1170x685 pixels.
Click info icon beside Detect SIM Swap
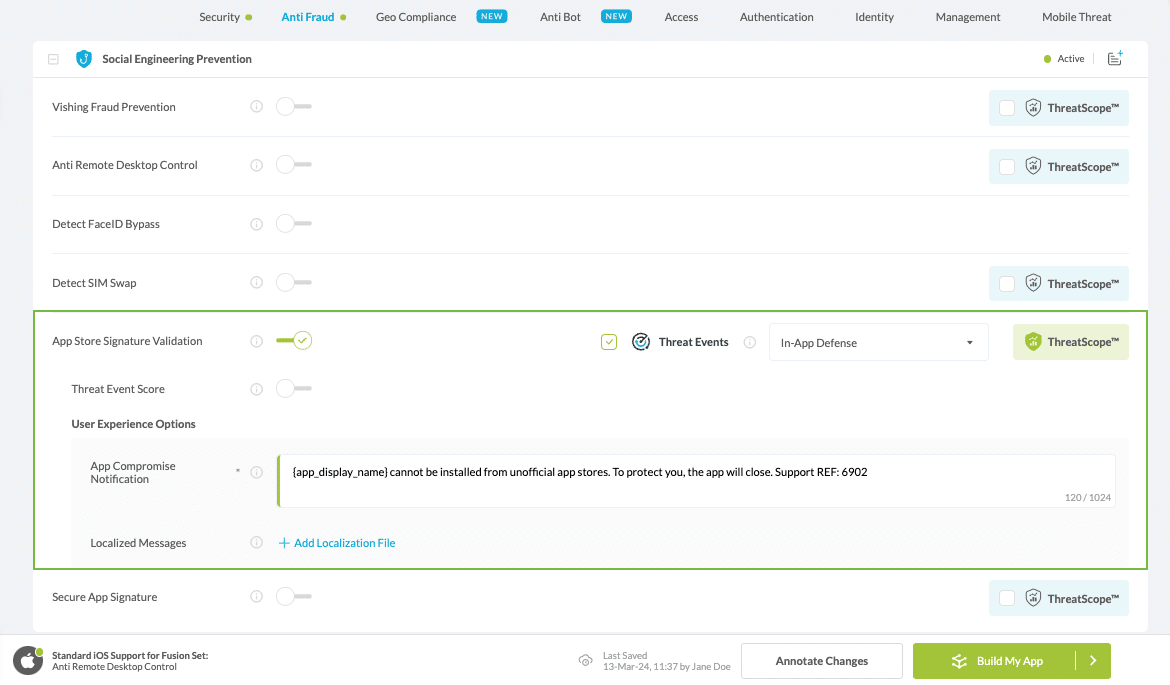(256, 283)
